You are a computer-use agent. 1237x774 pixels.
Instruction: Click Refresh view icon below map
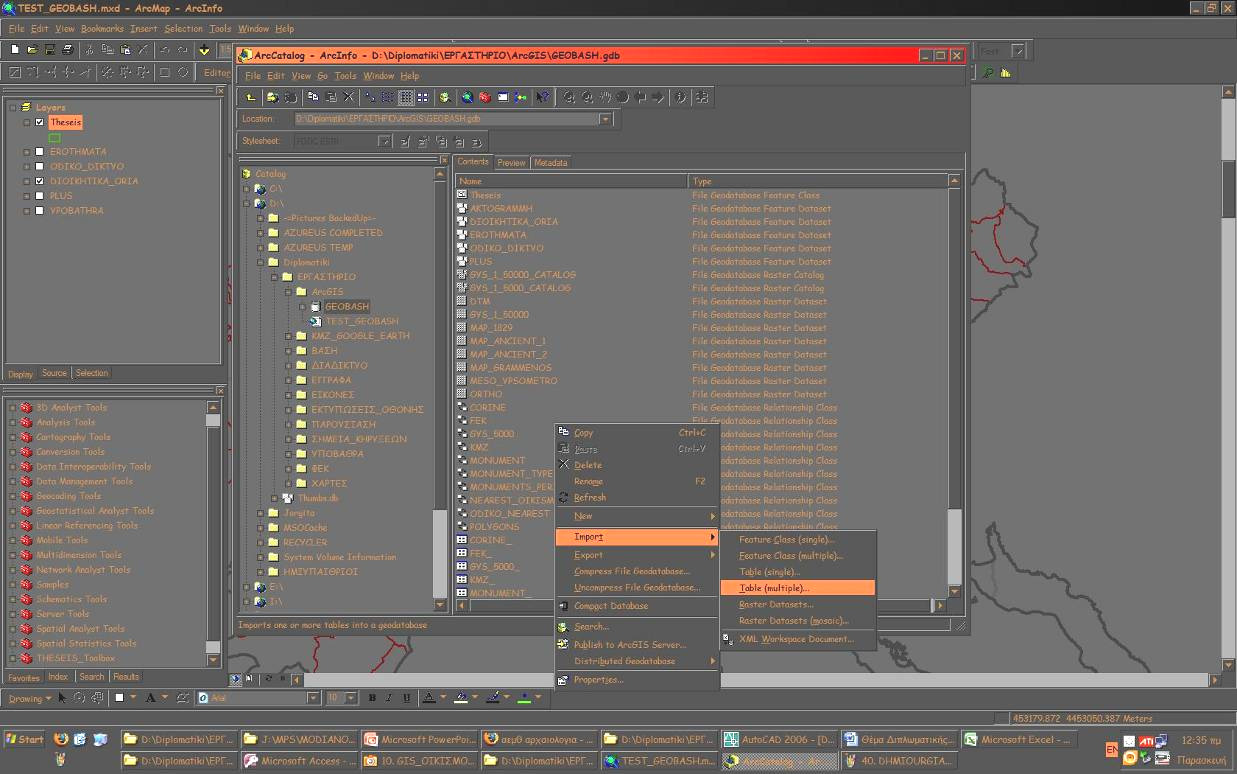(268, 679)
